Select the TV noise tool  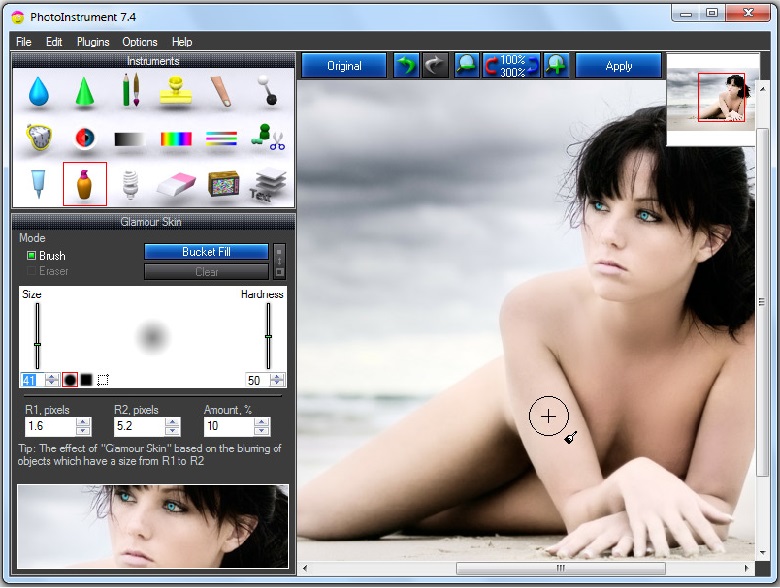223,184
